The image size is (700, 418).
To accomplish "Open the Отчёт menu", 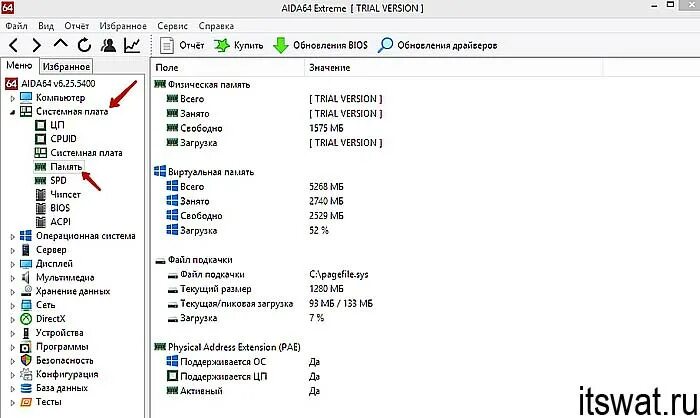I will pos(77,26).
